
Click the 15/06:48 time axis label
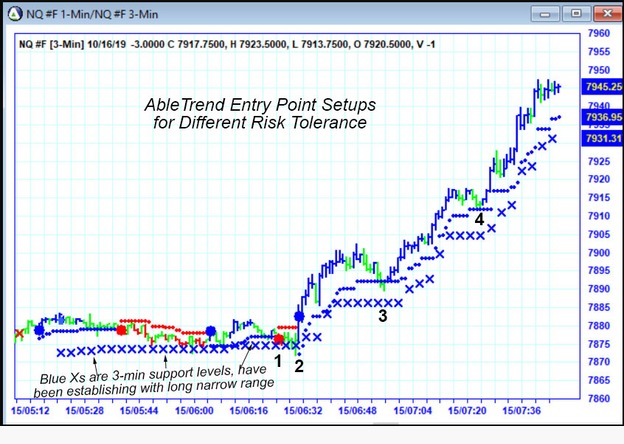(357, 410)
